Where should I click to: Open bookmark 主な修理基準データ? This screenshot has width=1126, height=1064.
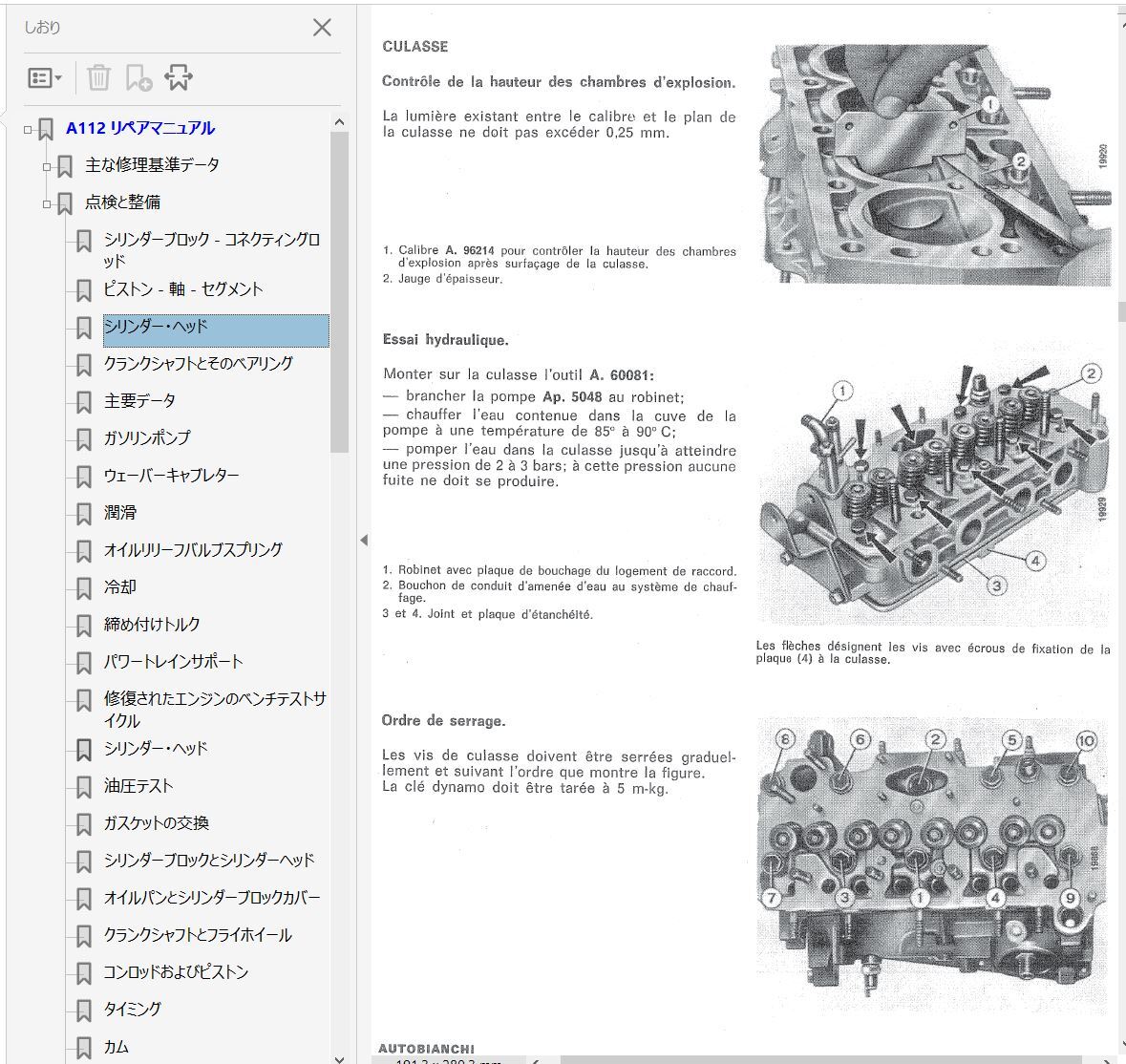coord(152,165)
